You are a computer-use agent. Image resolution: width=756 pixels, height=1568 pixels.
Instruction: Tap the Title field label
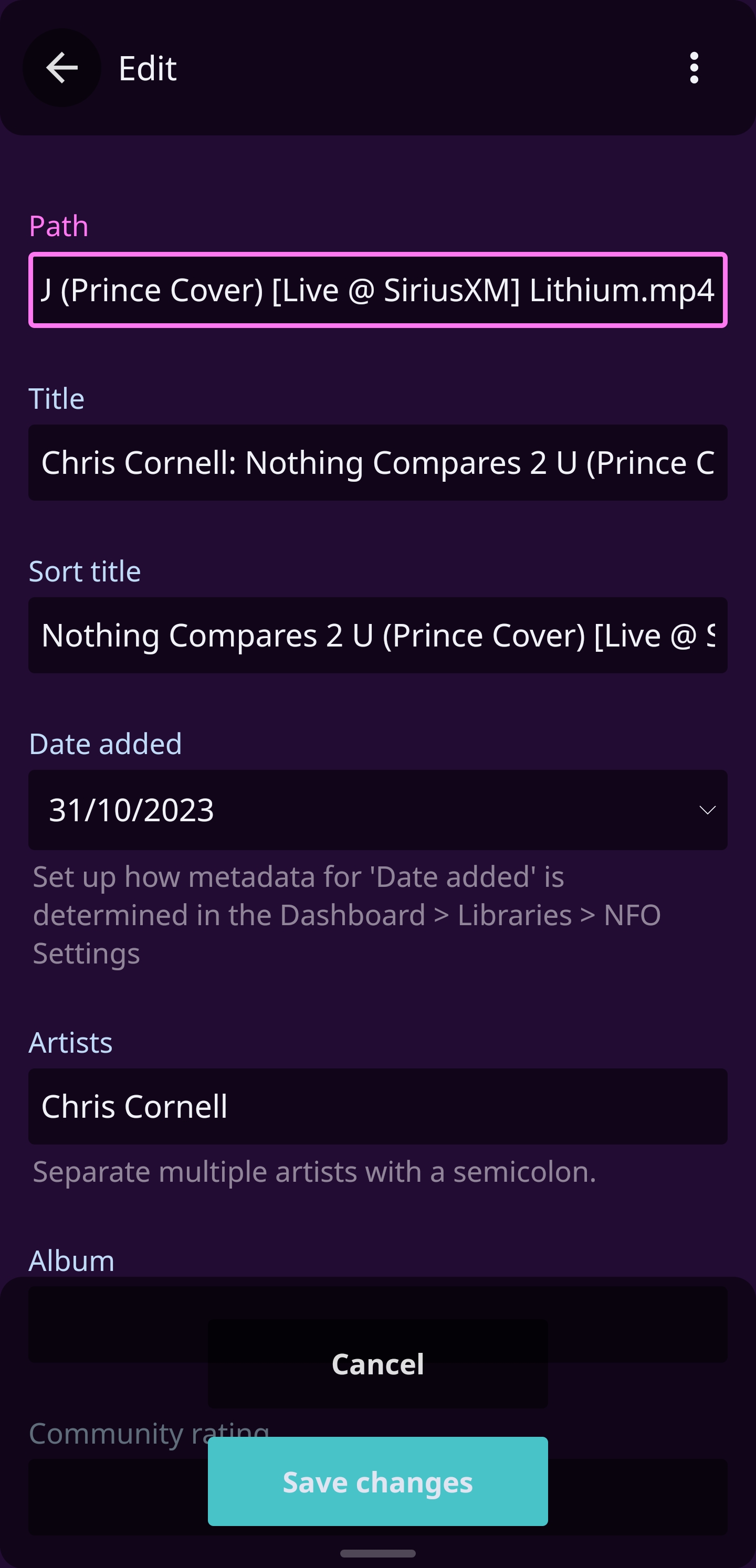(57, 399)
